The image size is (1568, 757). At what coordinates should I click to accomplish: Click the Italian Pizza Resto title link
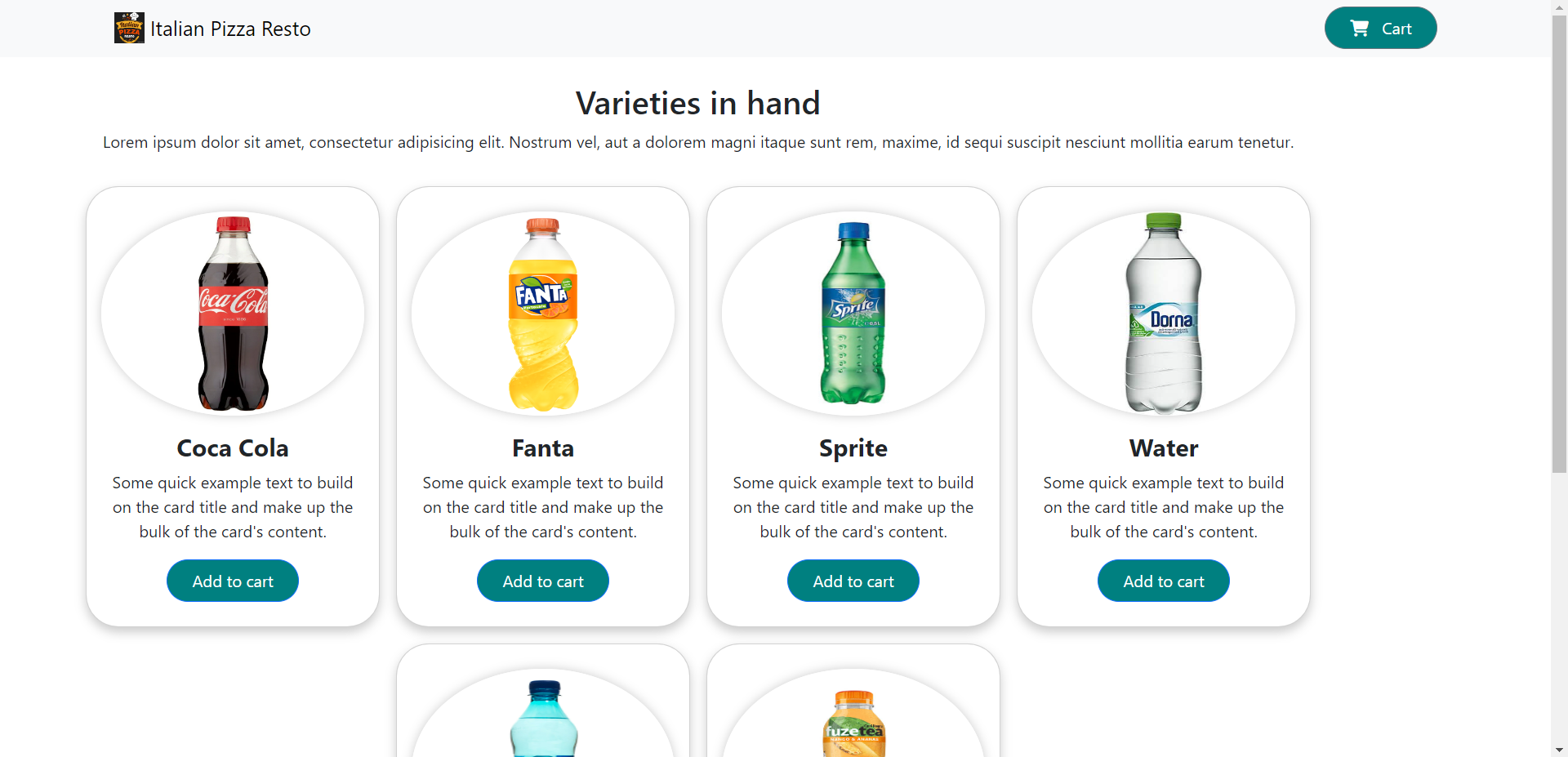230,29
